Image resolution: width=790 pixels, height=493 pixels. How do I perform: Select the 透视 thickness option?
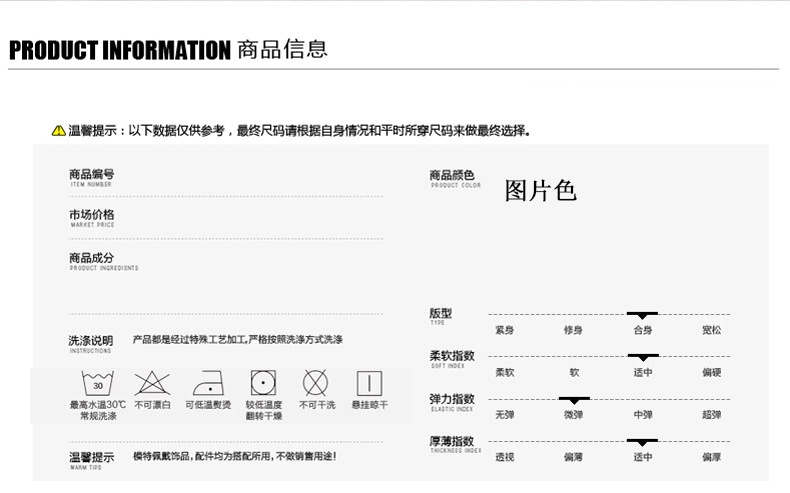[505, 457]
